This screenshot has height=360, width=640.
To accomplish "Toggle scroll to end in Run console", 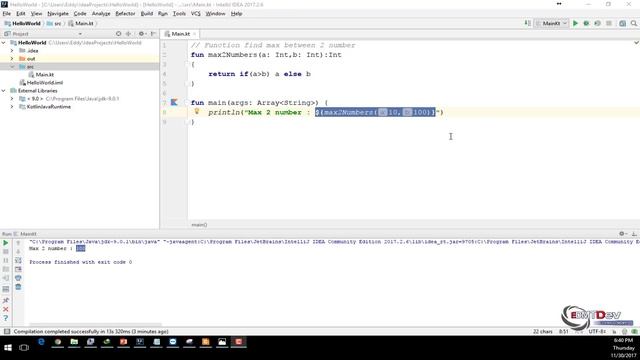I will [18, 269].
